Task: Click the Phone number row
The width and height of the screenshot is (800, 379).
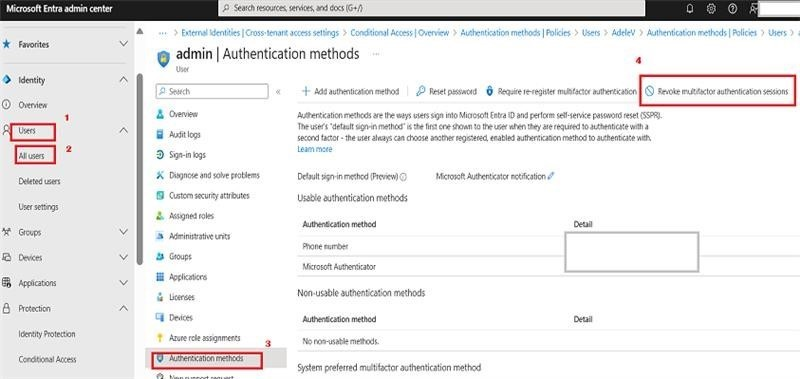Action: click(548, 246)
